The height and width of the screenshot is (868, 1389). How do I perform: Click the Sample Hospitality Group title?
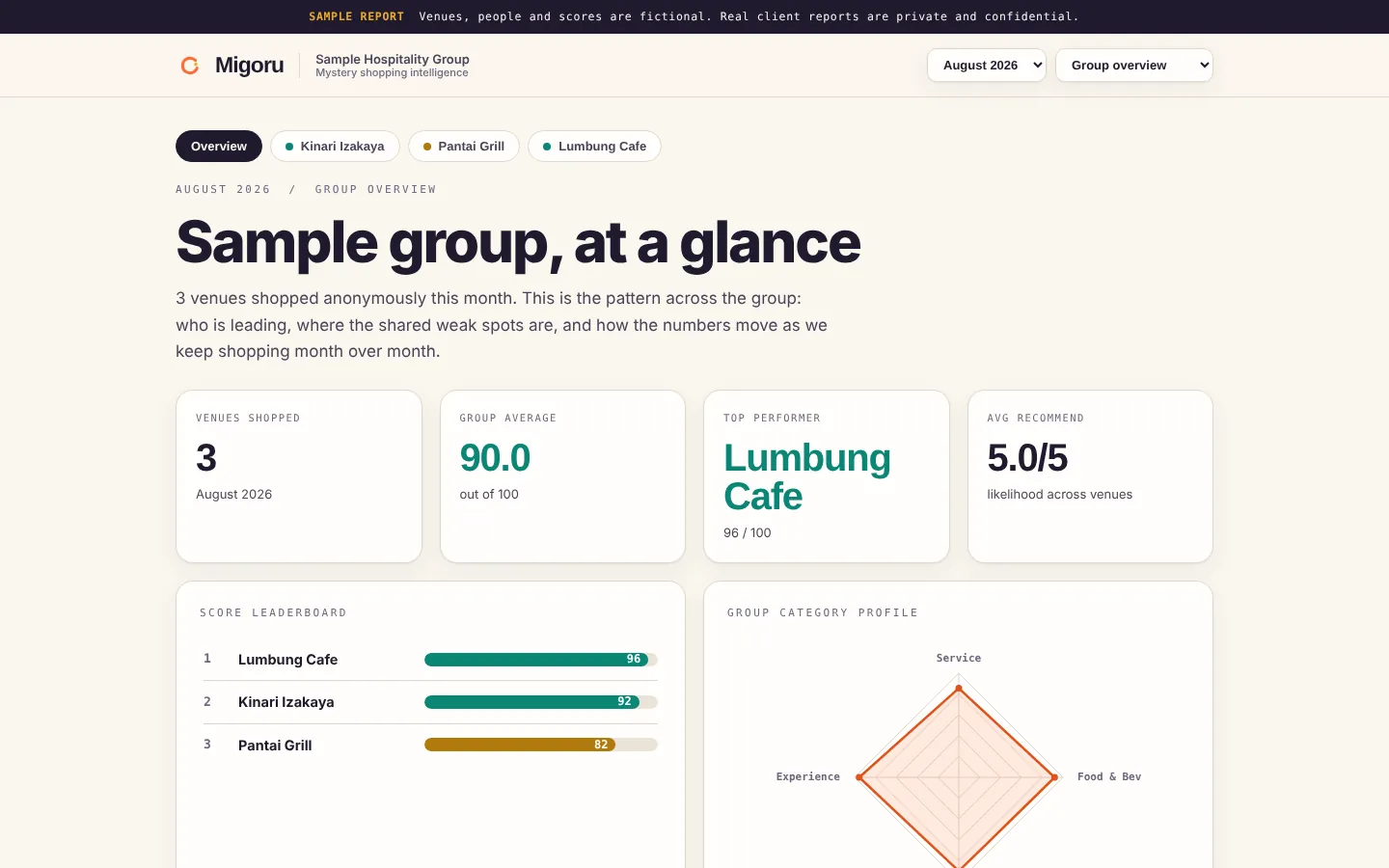point(393,59)
